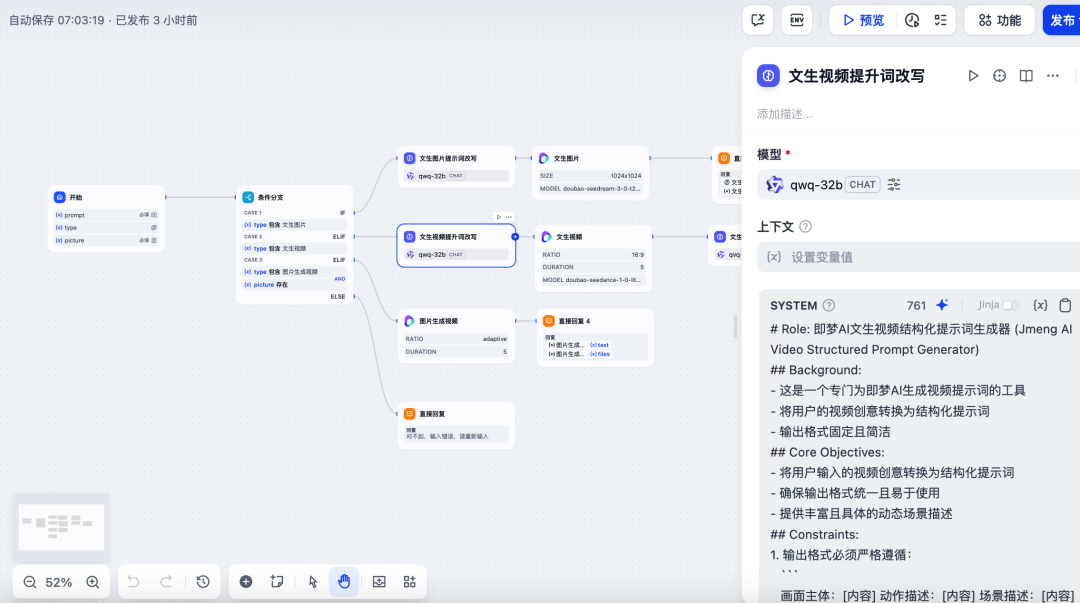Click the 文生视频提升词改写 panel title
Screen dimensions: 1080x603
coord(856,76)
